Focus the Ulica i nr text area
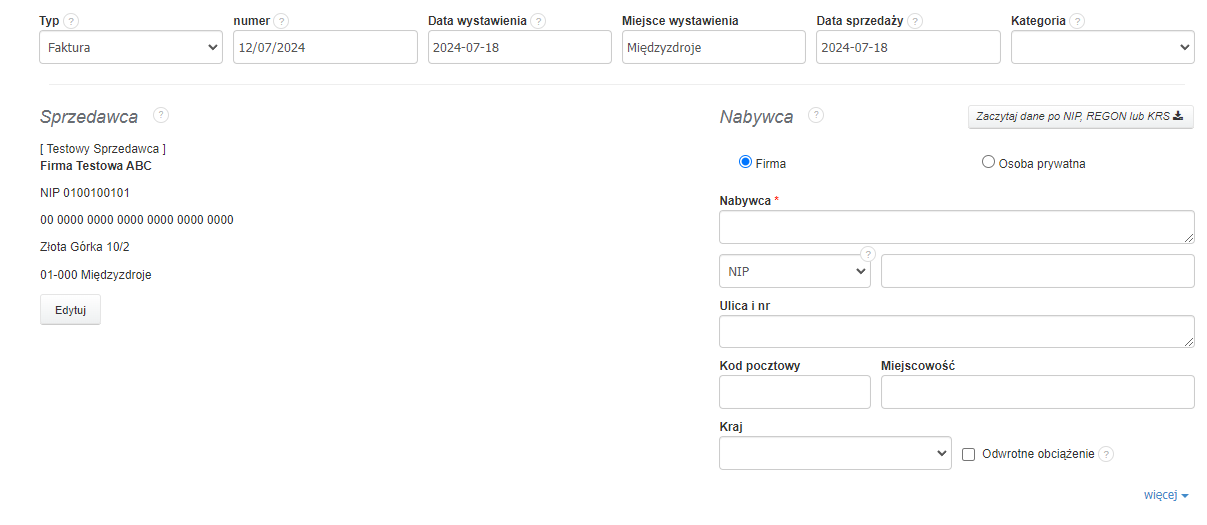The height and width of the screenshot is (525, 1207). (x=957, y=332)
